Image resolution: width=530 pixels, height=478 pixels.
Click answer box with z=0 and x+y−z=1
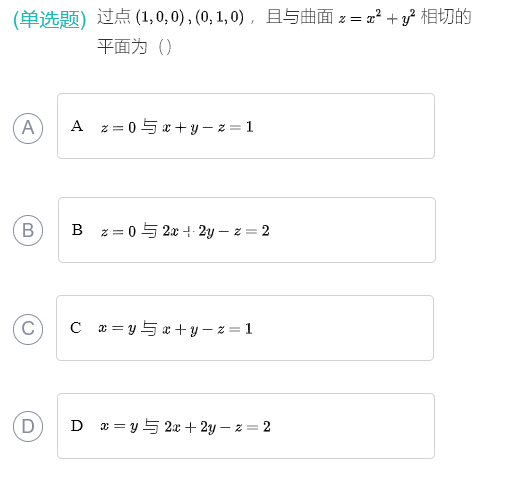(246, 126)
